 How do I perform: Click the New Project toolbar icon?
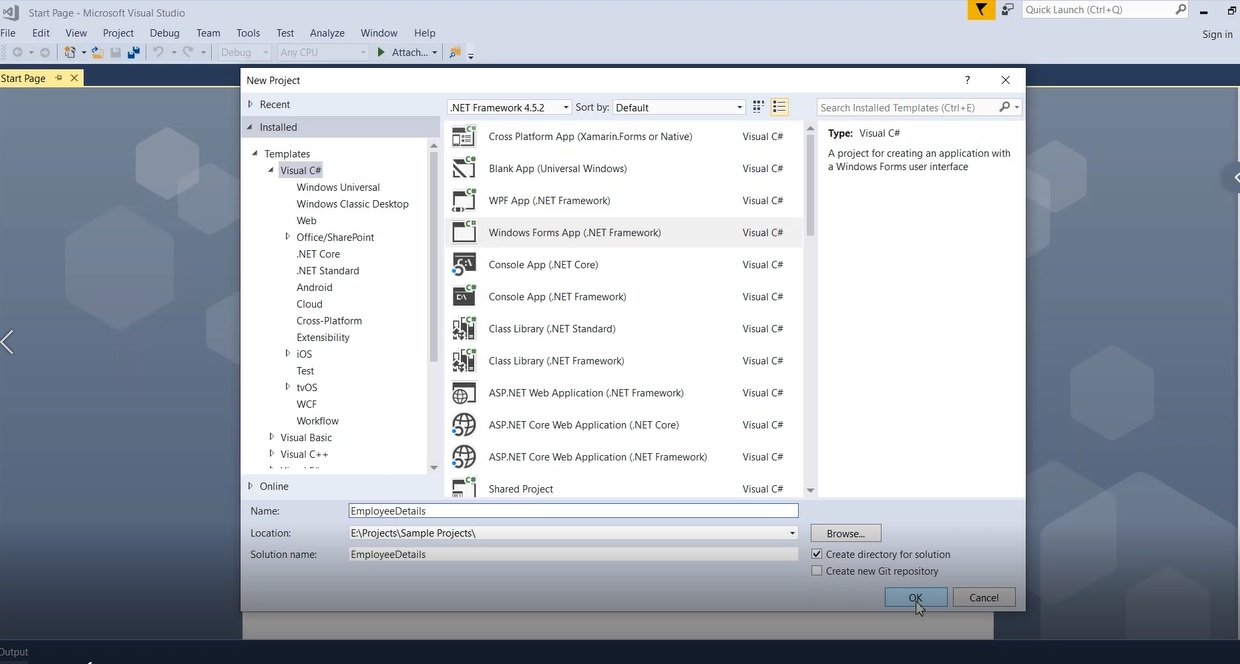(x=68, y=51)
